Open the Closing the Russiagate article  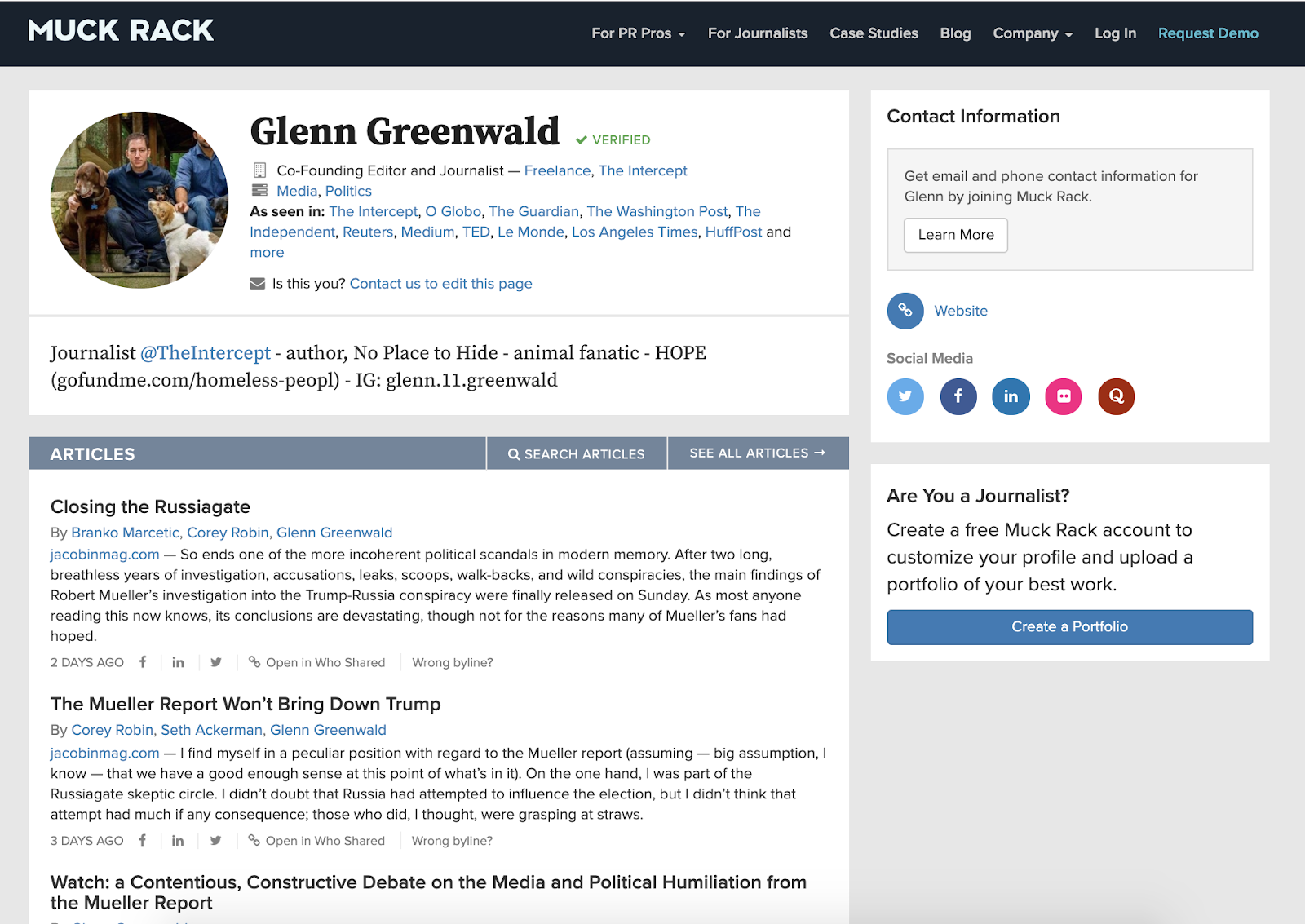pos(150,507)
